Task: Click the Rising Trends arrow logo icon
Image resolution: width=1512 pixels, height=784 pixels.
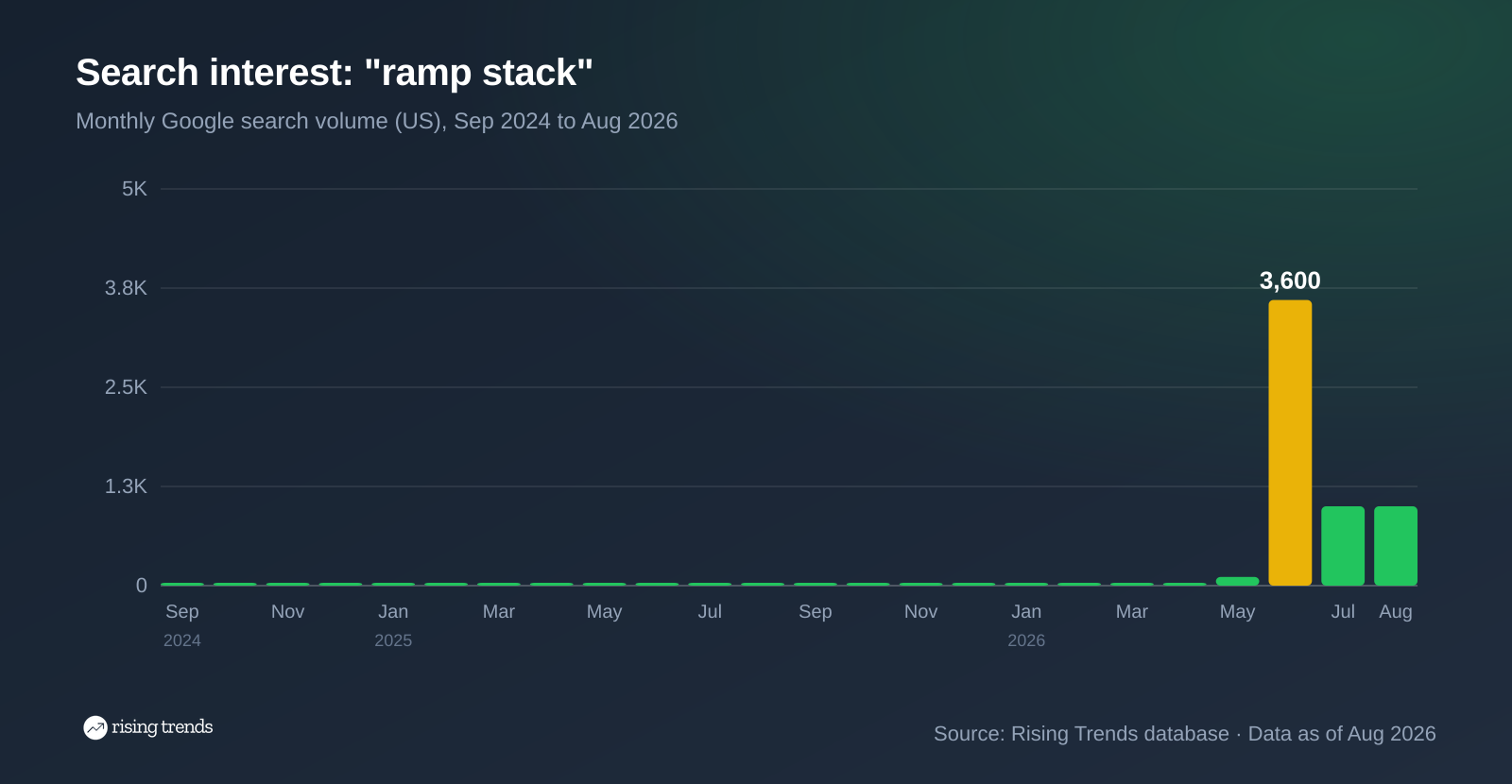Action: click(x=94, y=727)
